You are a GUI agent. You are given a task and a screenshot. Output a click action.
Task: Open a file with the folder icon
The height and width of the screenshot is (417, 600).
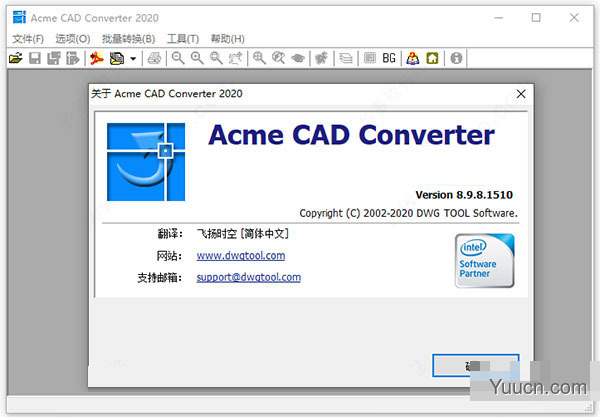[x=16, y=58]
